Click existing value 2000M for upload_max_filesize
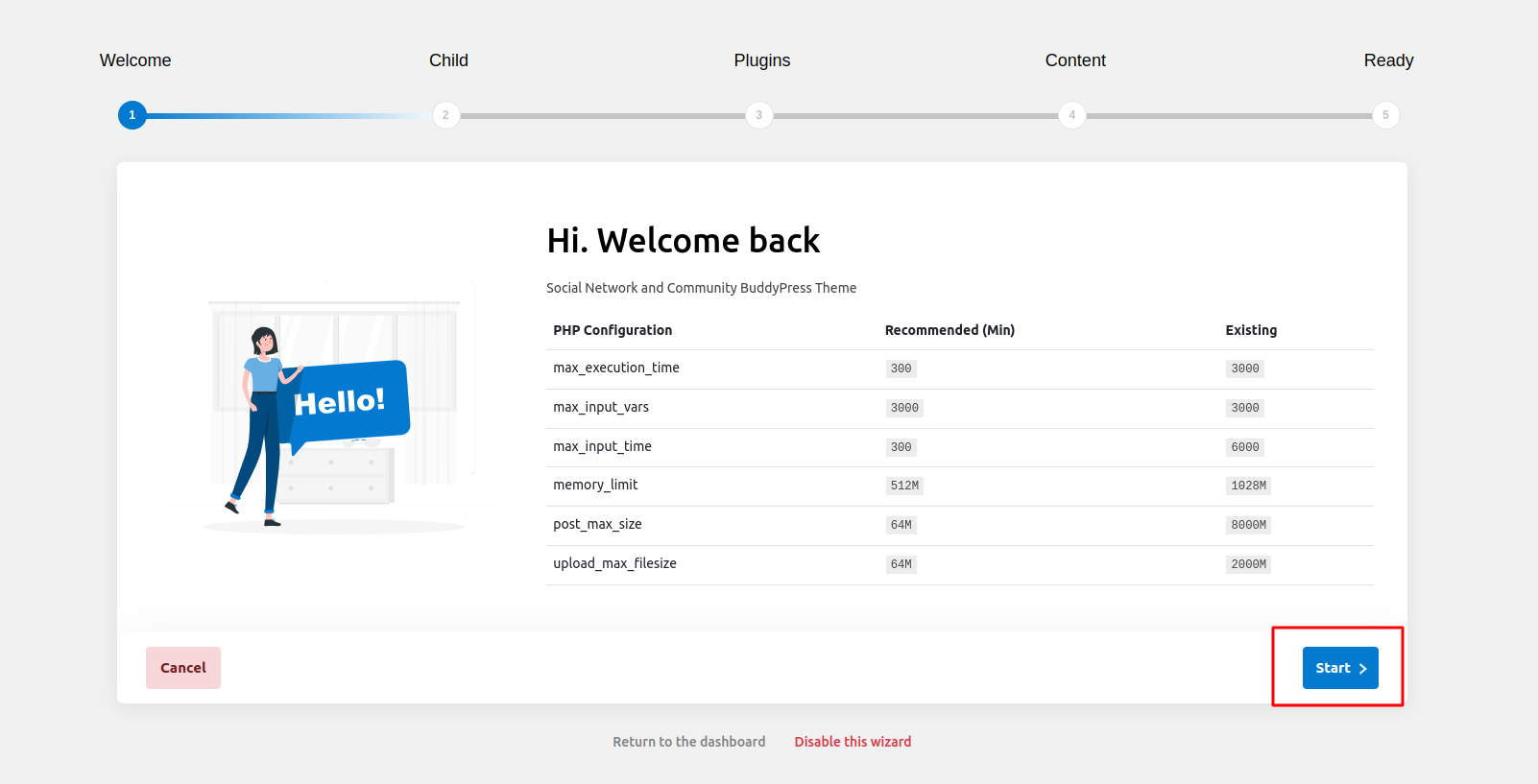The width and height of the screenshot is (1538, 784). click(x=1248, y=564)
